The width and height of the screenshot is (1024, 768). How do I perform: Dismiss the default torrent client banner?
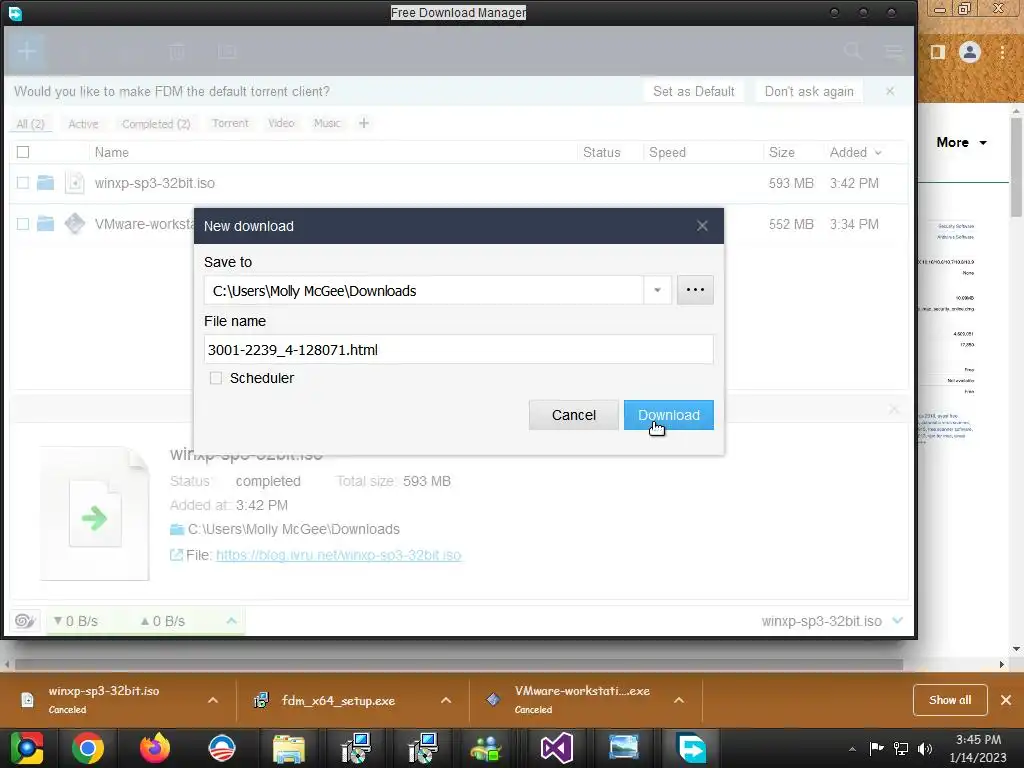click(890, 91)
